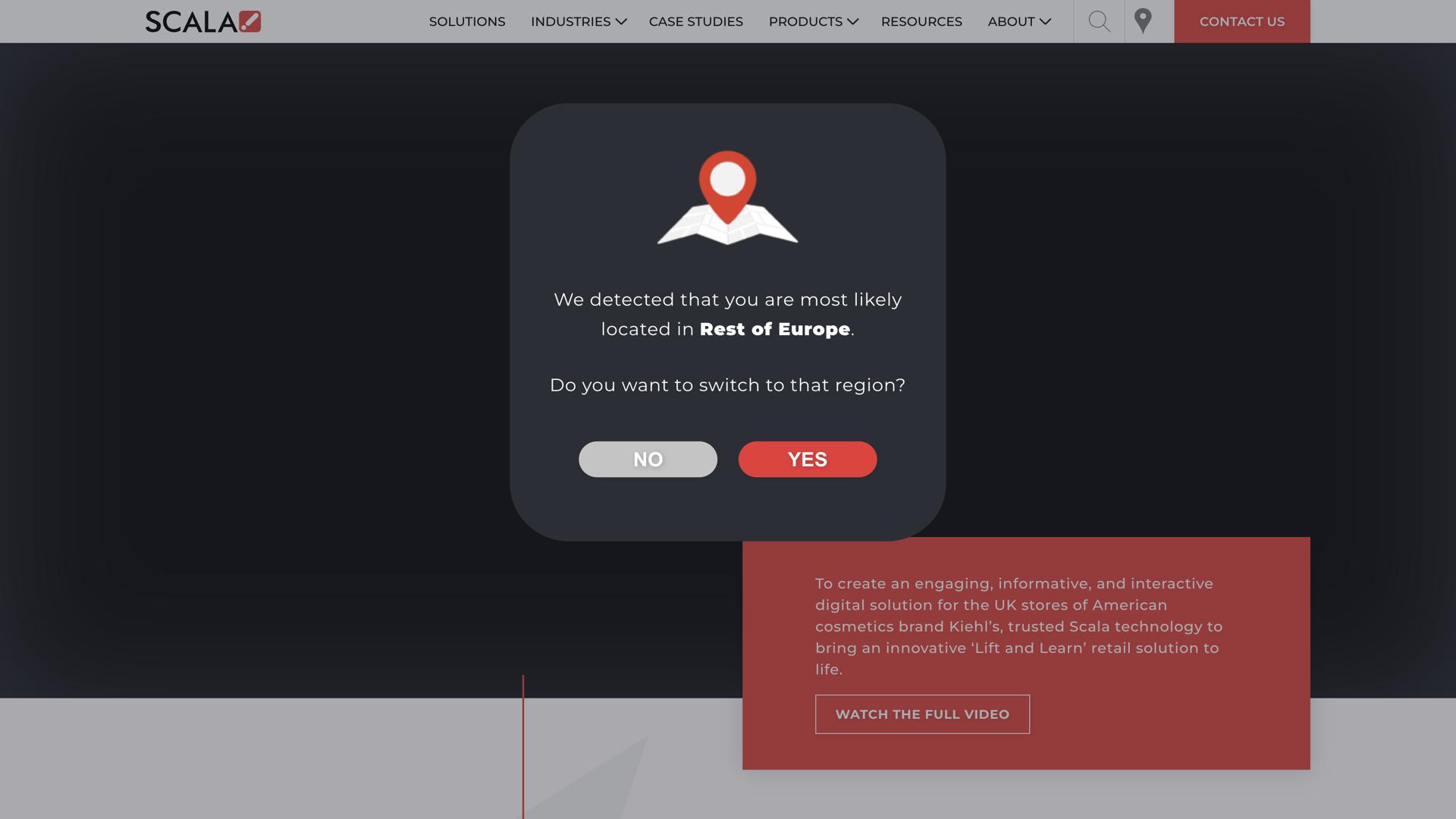Click the Scala logo in header
Viewport: 1456px width, 819px height.
[x=202, y=21]
